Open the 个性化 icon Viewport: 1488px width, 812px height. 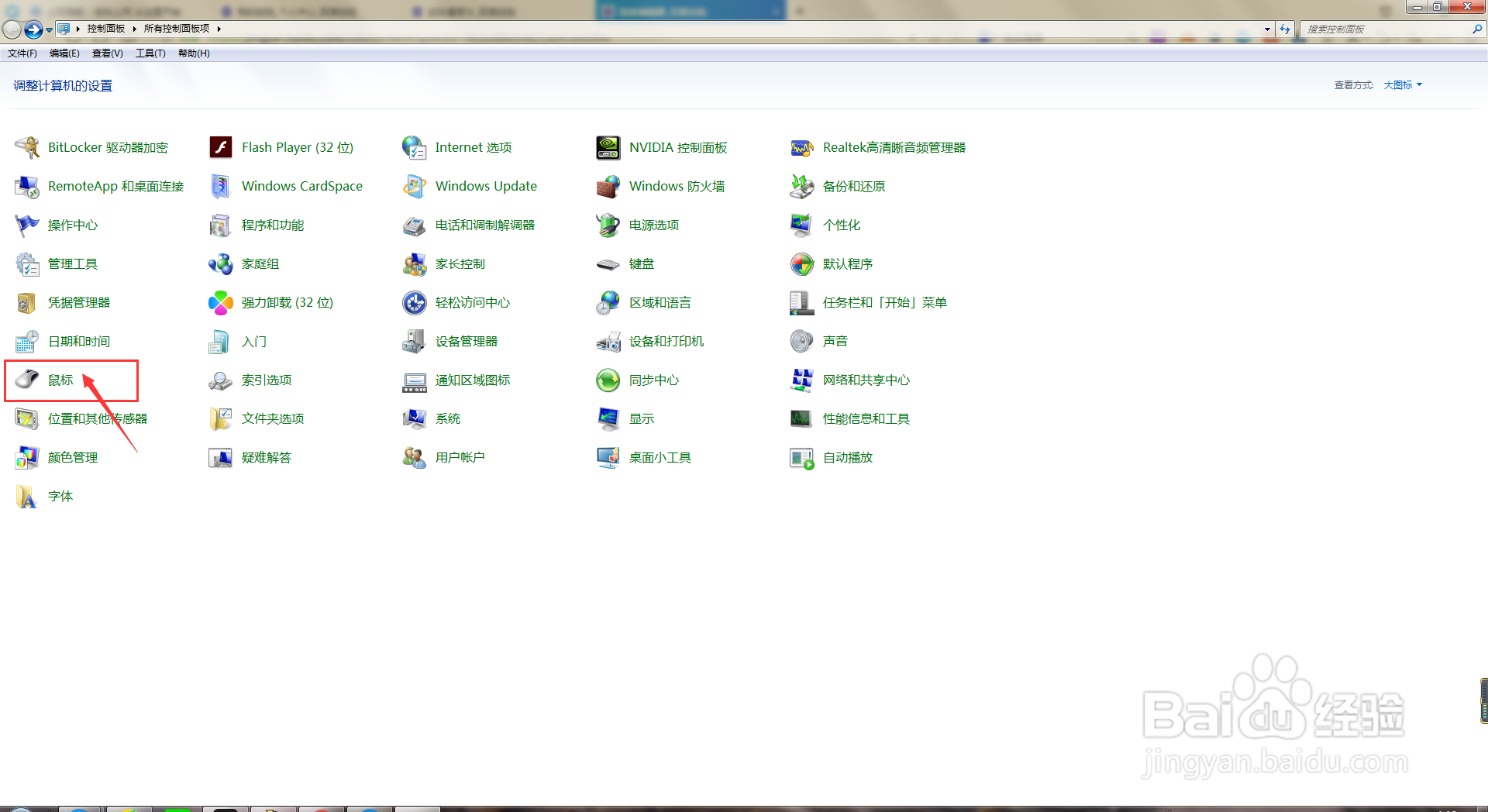click(x=802, y=225)
